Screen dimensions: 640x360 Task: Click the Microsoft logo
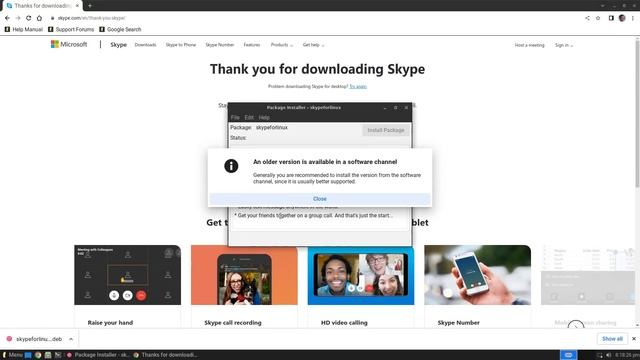[x=69, y=44]
